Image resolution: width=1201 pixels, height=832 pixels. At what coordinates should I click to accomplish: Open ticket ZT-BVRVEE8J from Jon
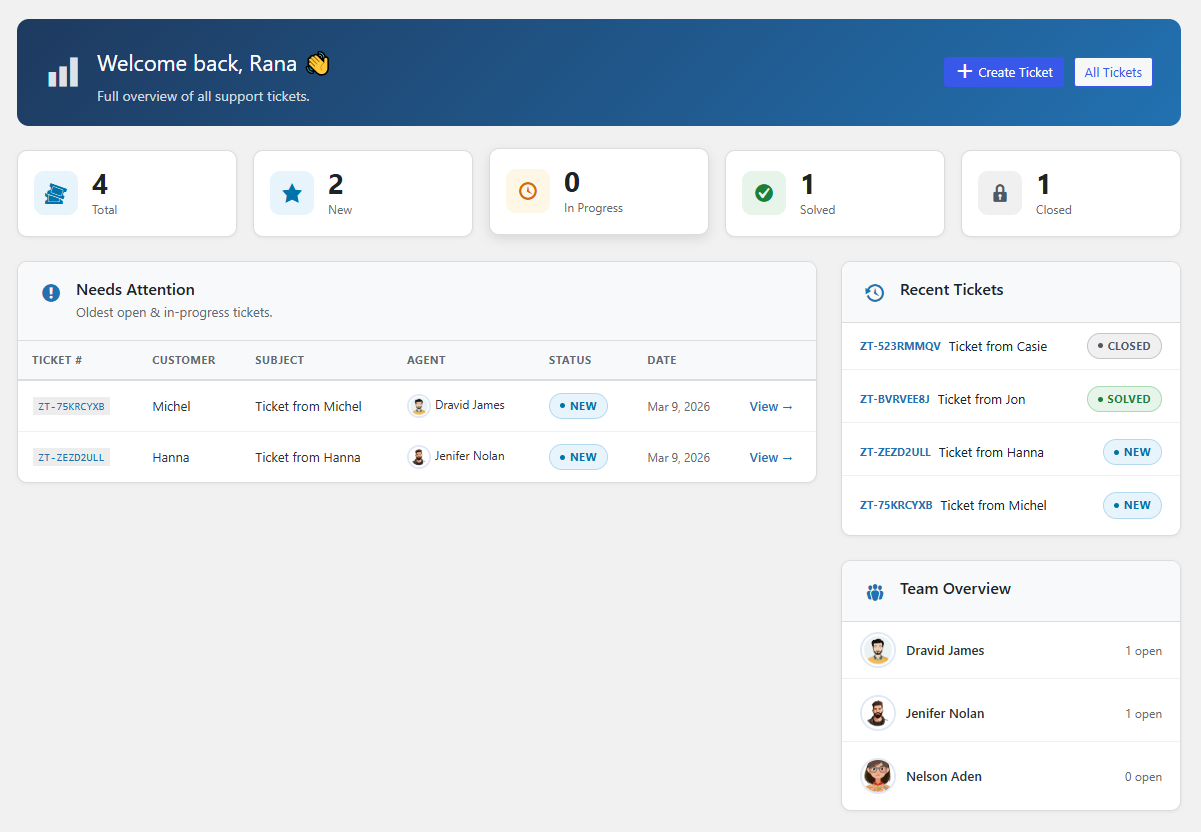pos(894,399)
